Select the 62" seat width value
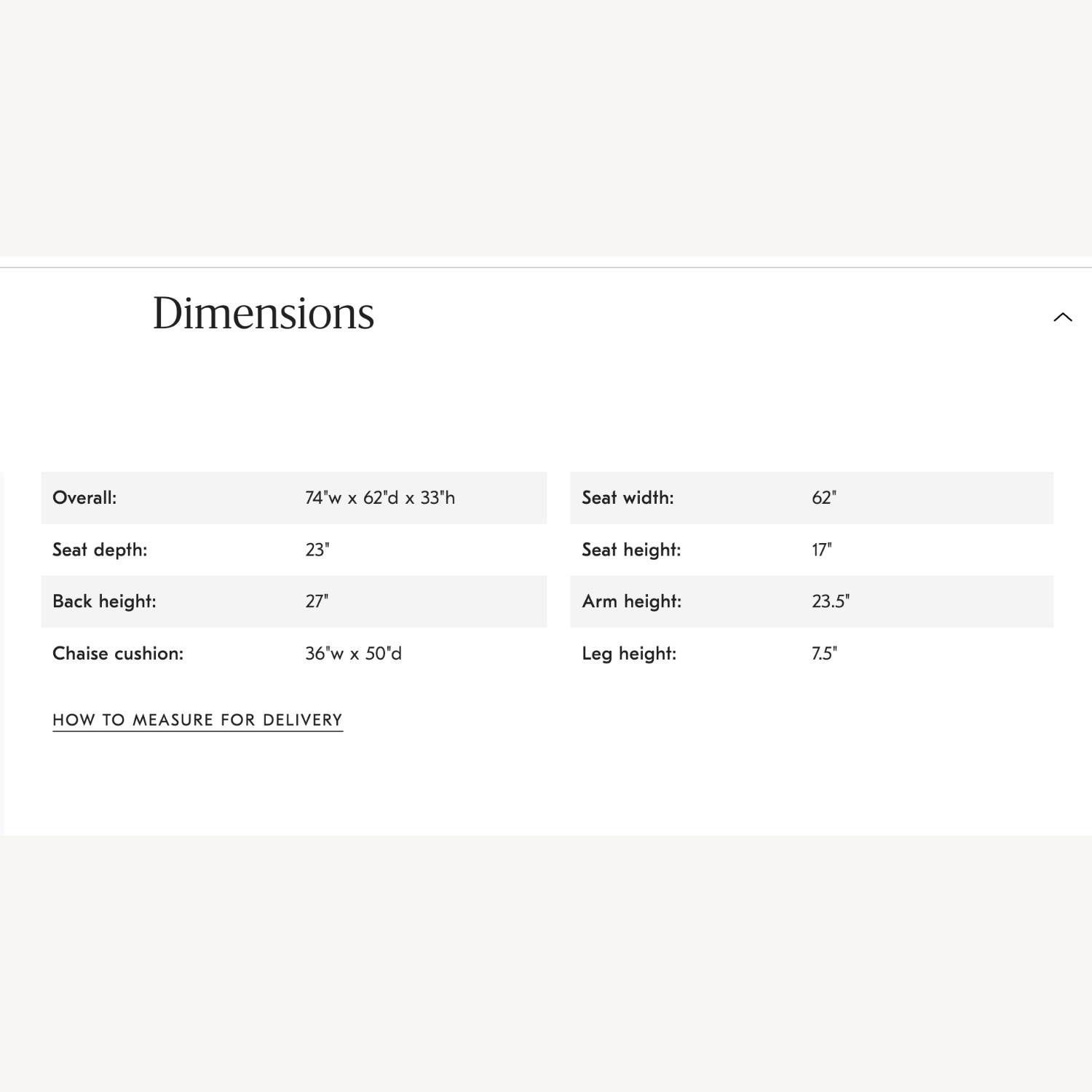The height and width of the screenshot is (1092, 1092). coord(824,498)
